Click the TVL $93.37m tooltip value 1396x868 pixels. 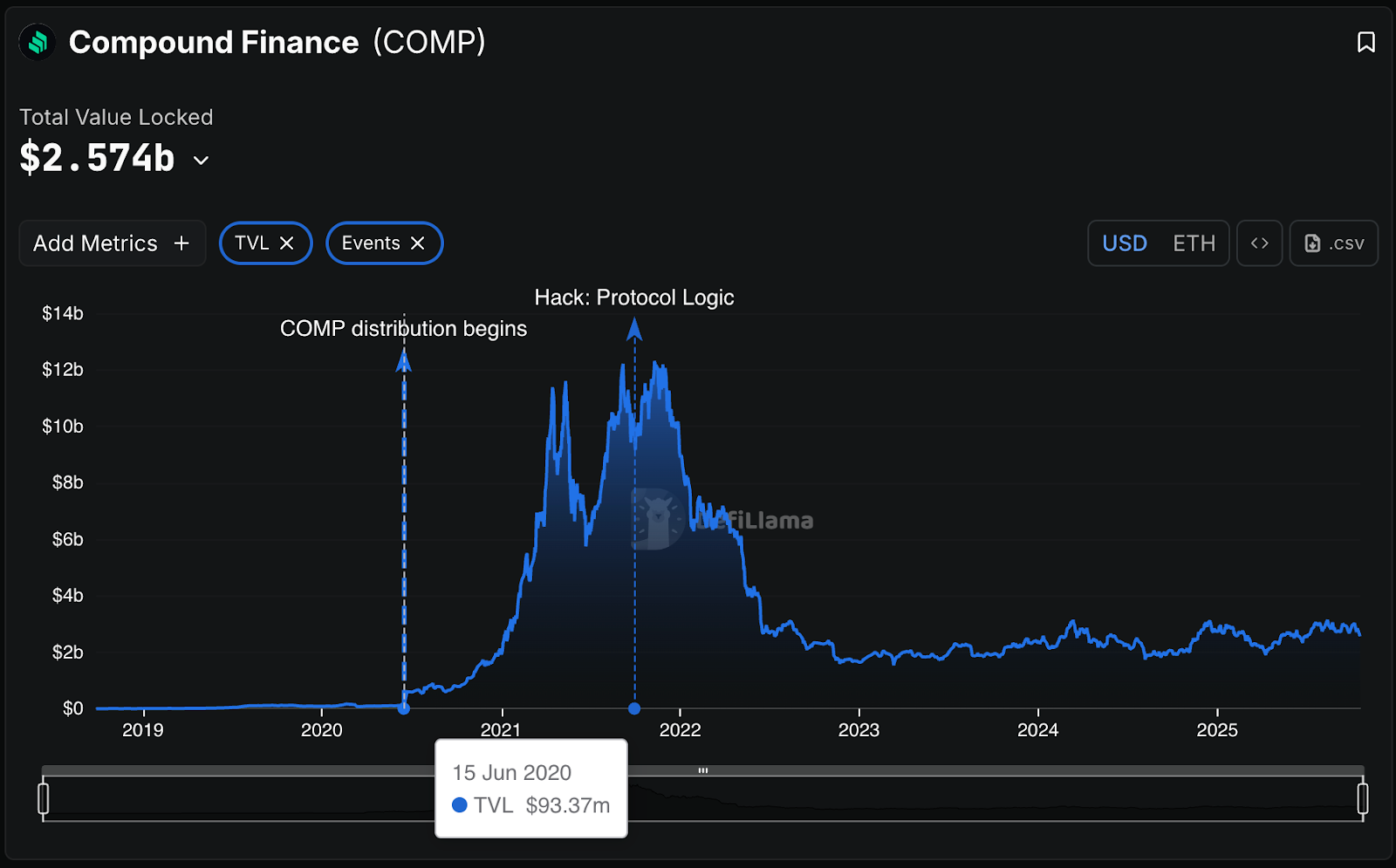[x=568, y=805]
